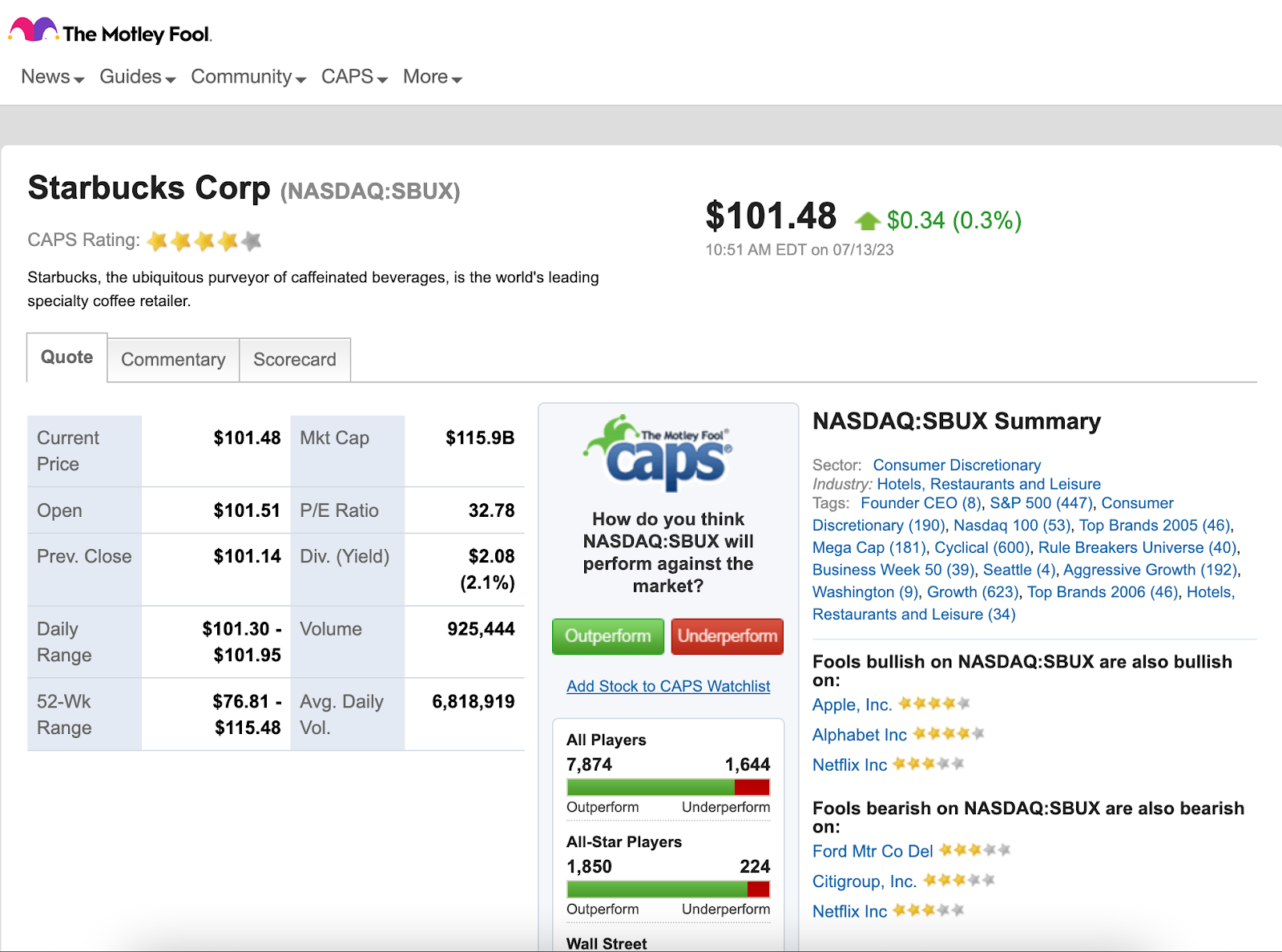The image size is (1282, 952).
Task: Open the Nasdaq 100 (53) tag
Action: click(x=1012, y=526)
